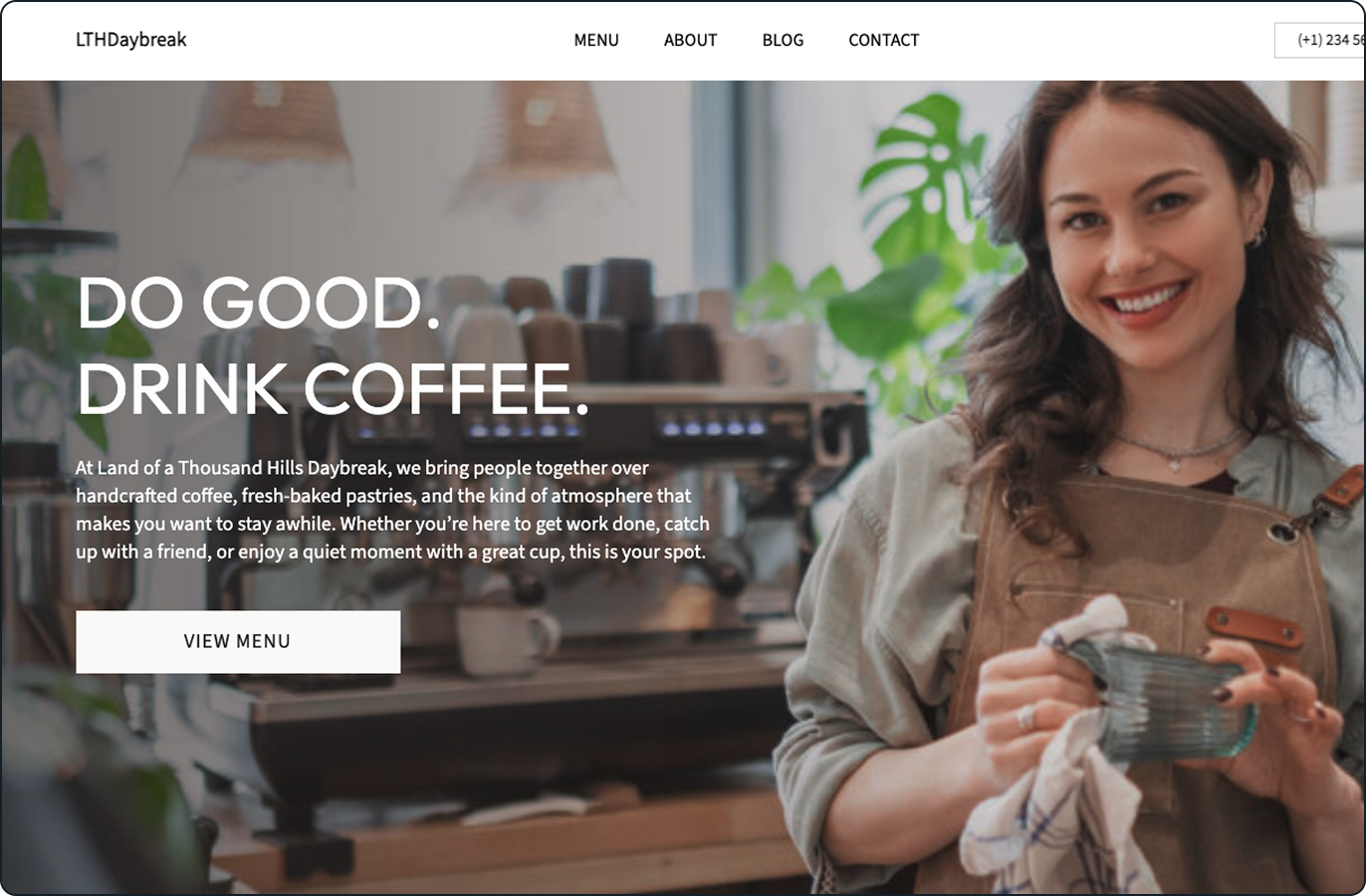Viewport: 1366px width, 896px height.
Task: Click the glass cup in barista's hands
Action: [1160, 698]
